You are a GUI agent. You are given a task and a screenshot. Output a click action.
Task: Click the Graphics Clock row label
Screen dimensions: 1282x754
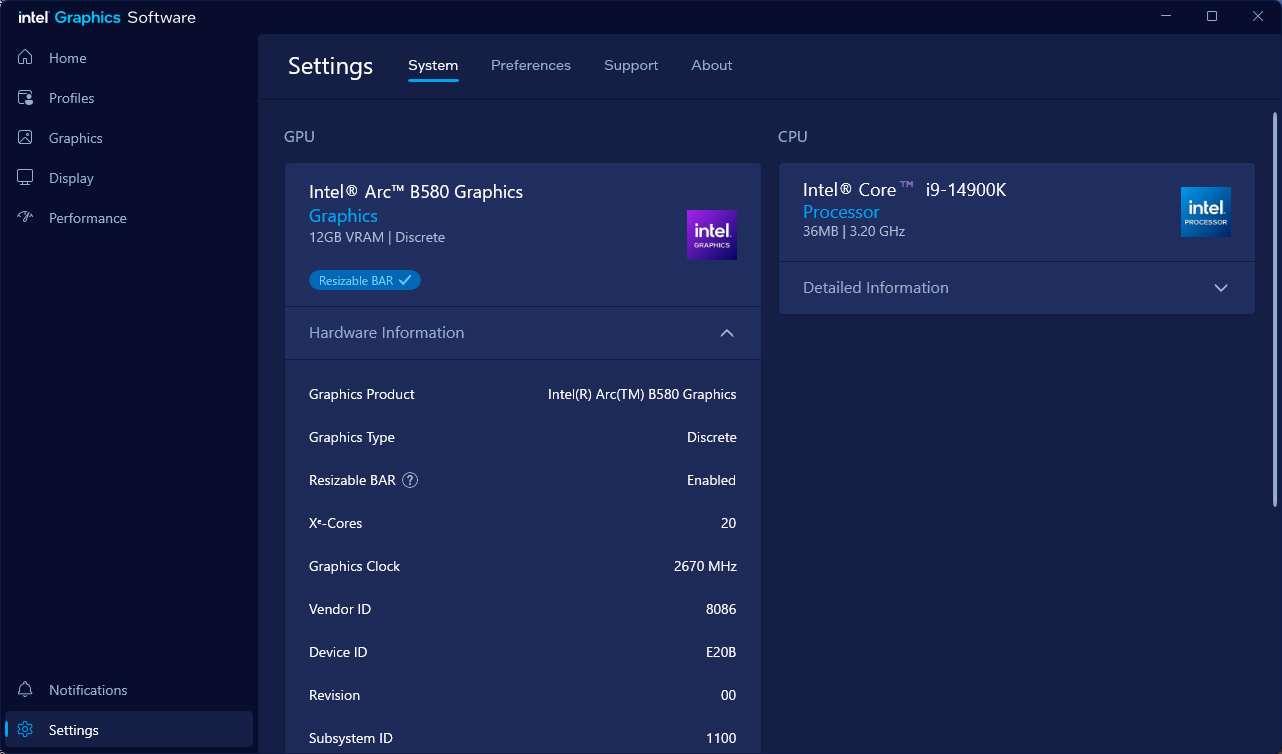click(x=354, y=566)
